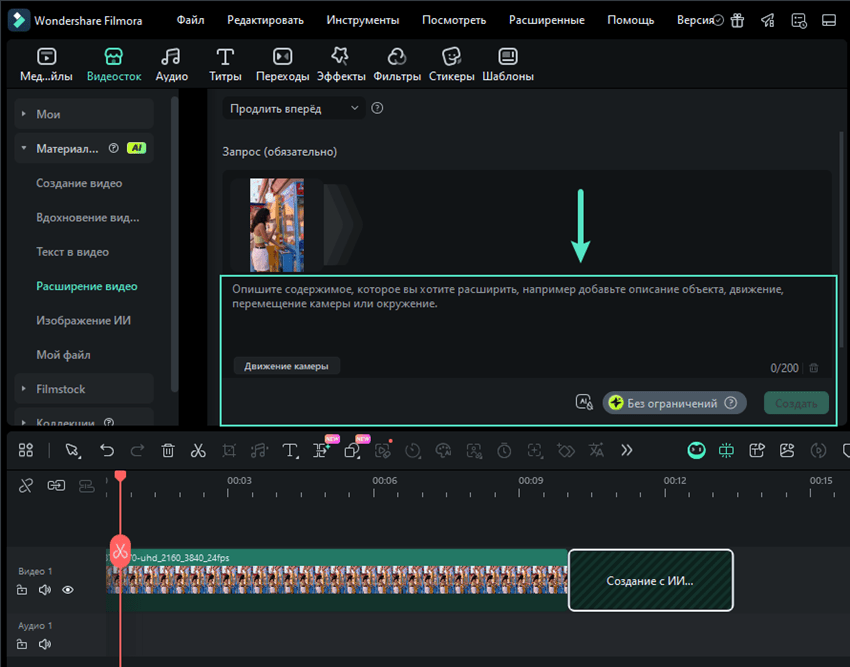Image resolution: width=850 pixels, height=667 pixels.
Task: Click the 'Движение камеры' button
Action: tap(287, 366)
